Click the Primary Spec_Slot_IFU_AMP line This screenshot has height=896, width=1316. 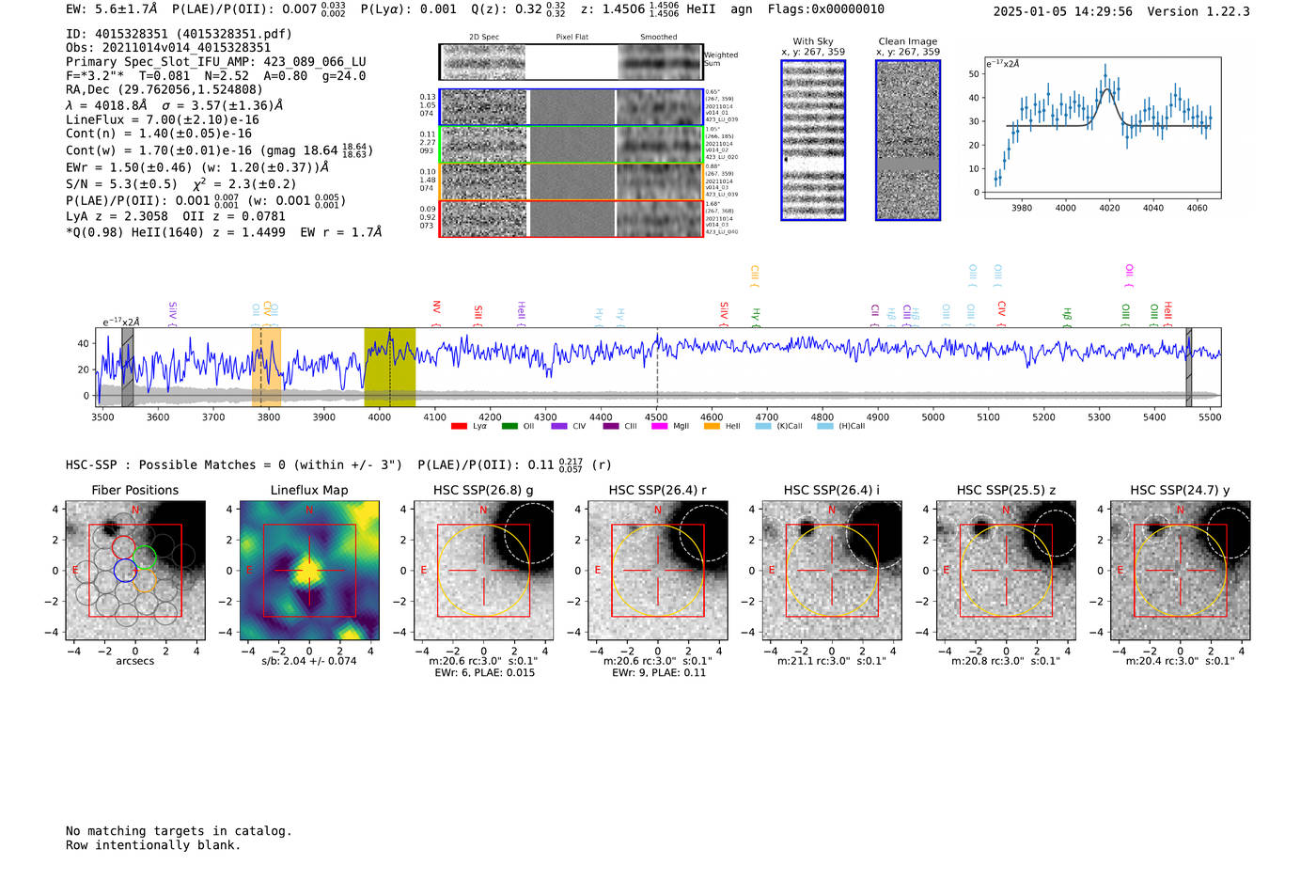[x=216, y=62]
